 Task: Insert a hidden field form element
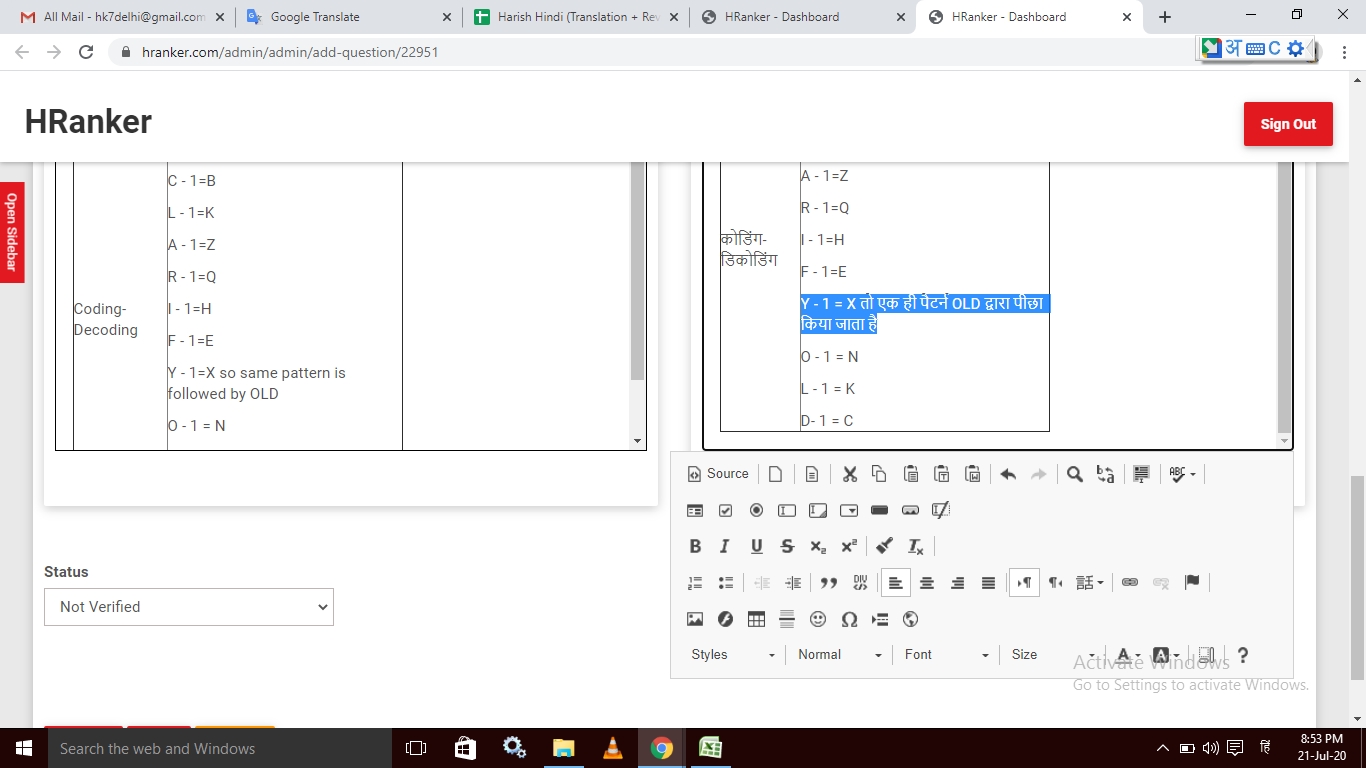tap(941, 510)
